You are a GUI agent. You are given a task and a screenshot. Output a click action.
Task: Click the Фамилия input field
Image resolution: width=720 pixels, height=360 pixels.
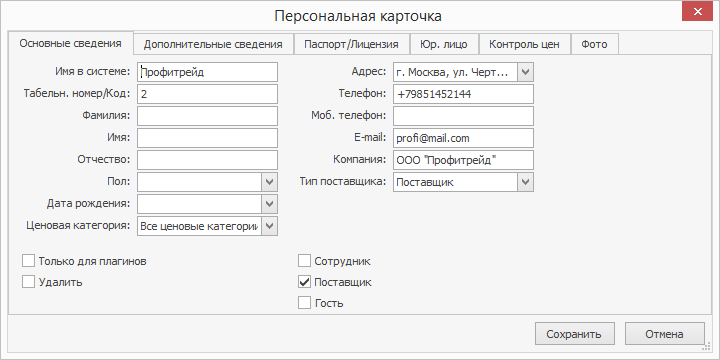point(207,116)
